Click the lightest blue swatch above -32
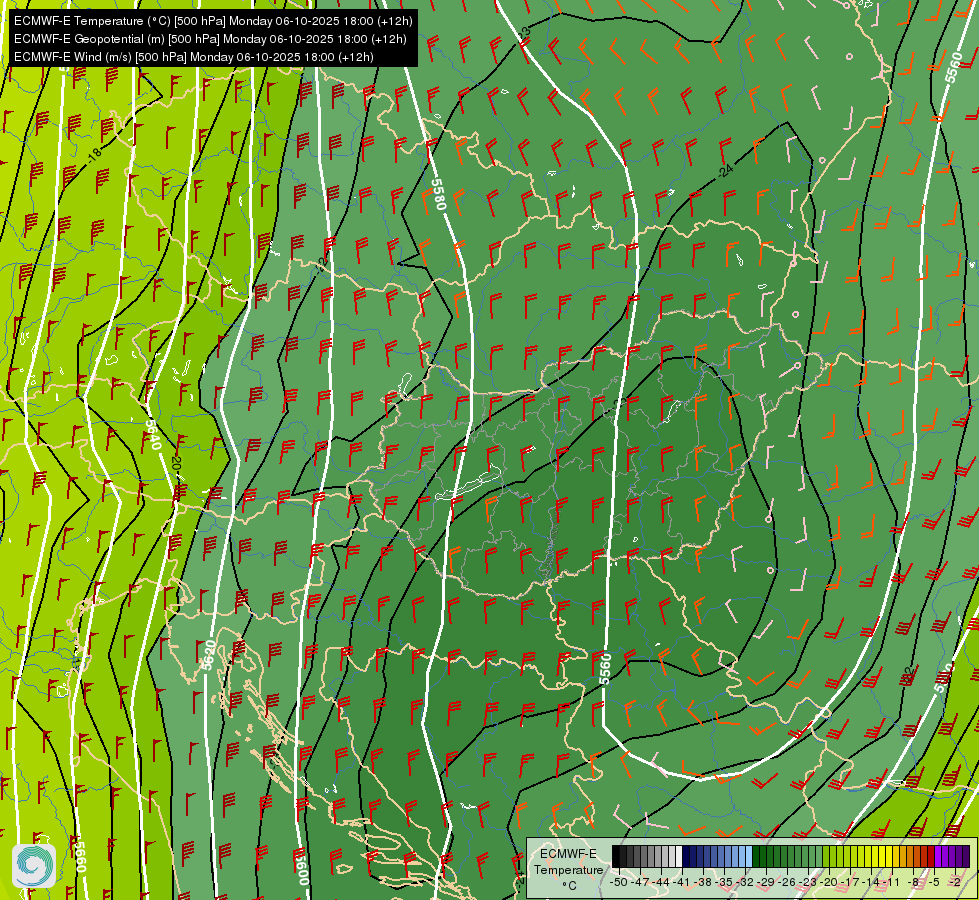Viewport: 979px width, 900px height. (x=749, y=856)
